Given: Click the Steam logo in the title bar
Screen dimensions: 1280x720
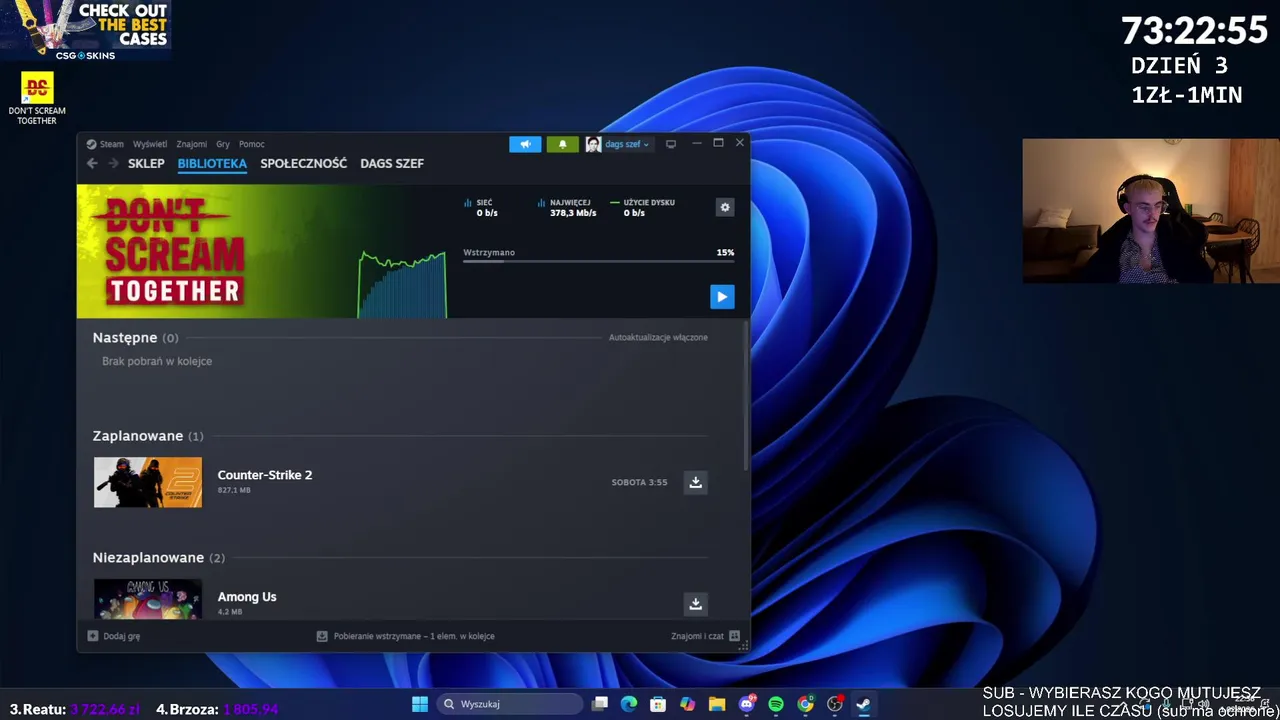Looking at the screenshot, I should [91, 144].
